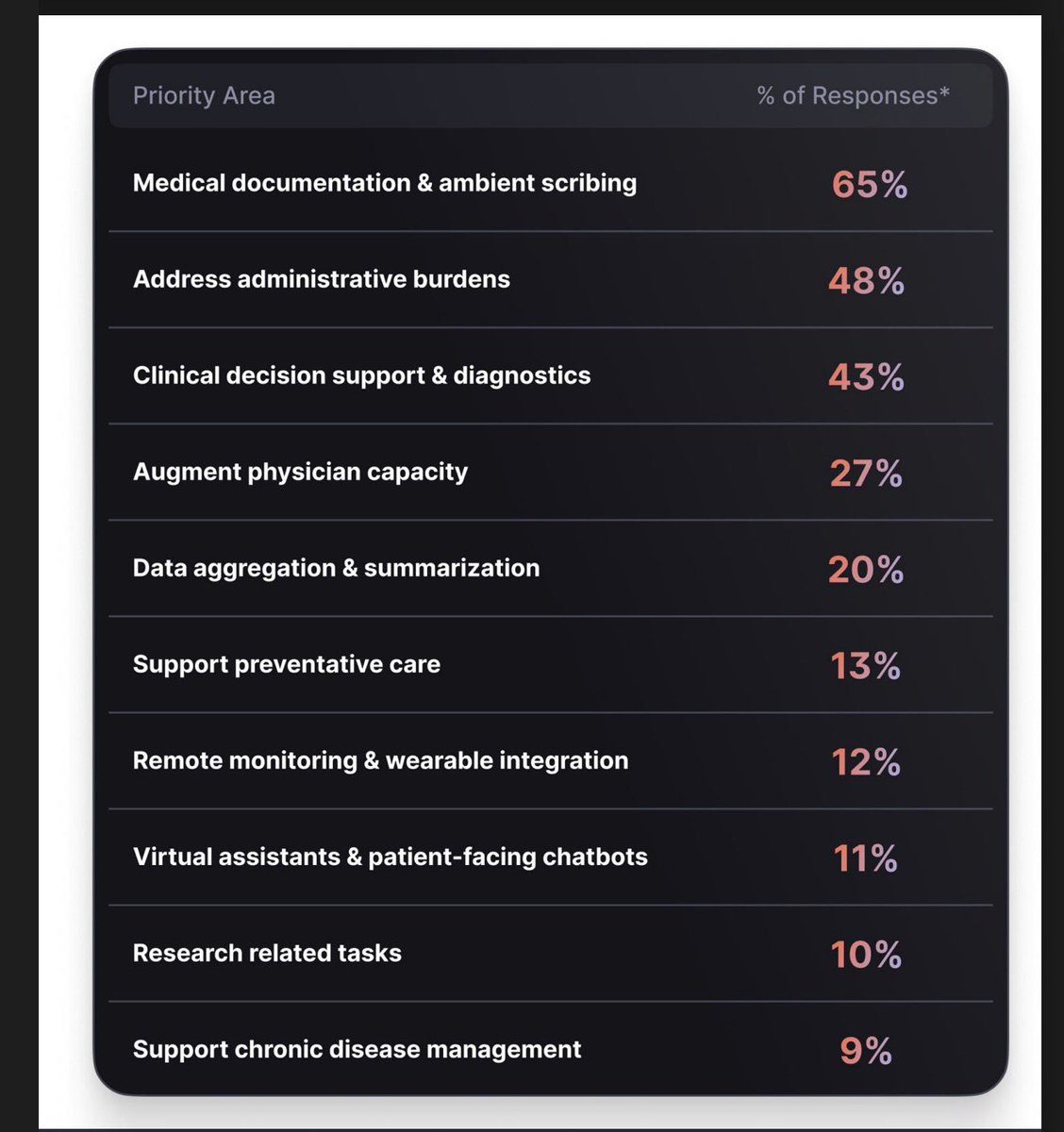Click the 20% response value
1064x1132 pixels.
(866, 570)
